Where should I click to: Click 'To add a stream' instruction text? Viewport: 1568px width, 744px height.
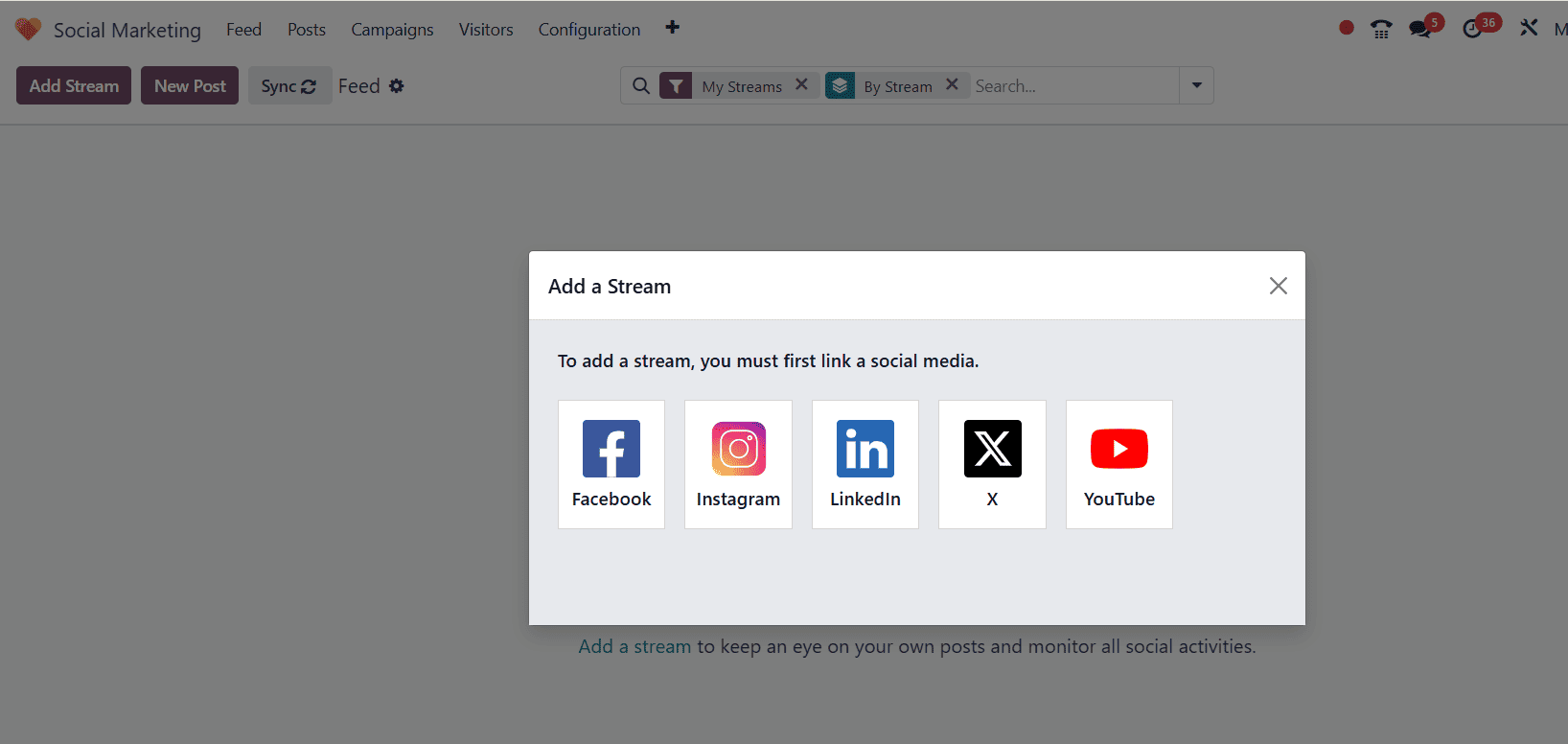coord(769,361)
